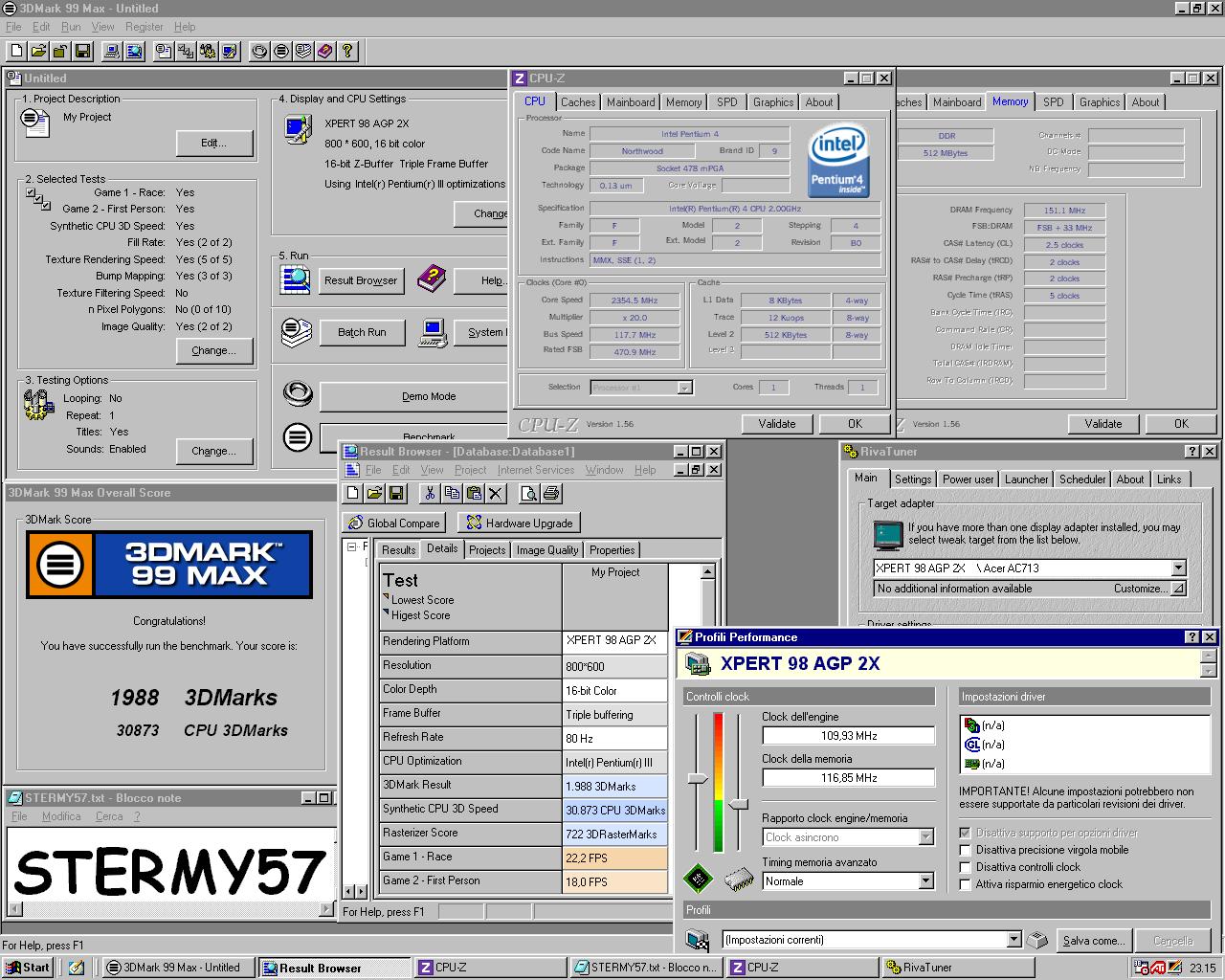Click the Batch Run button
The height and width of the screenshot is (980, 1225).
362,332
